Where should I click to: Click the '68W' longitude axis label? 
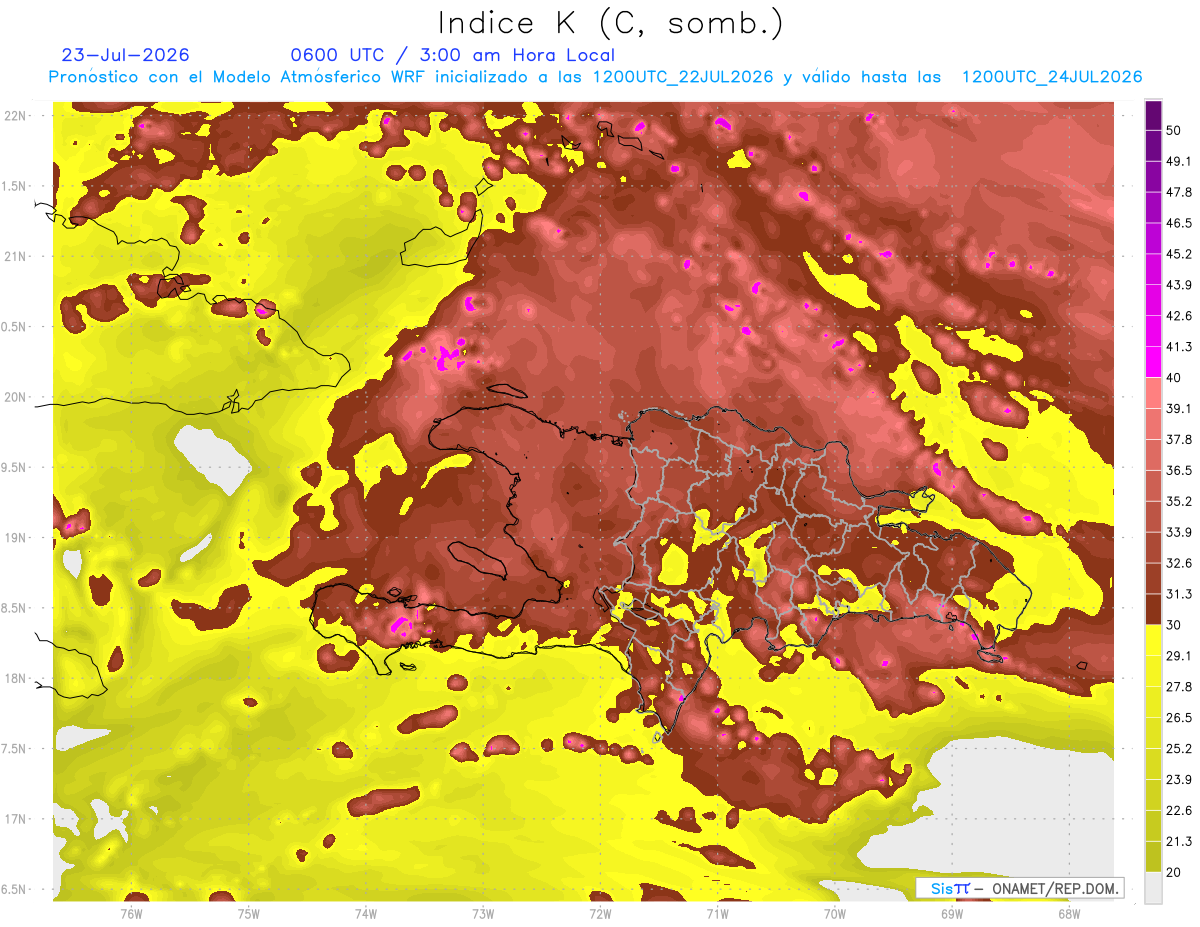[x=1068, y=914]
